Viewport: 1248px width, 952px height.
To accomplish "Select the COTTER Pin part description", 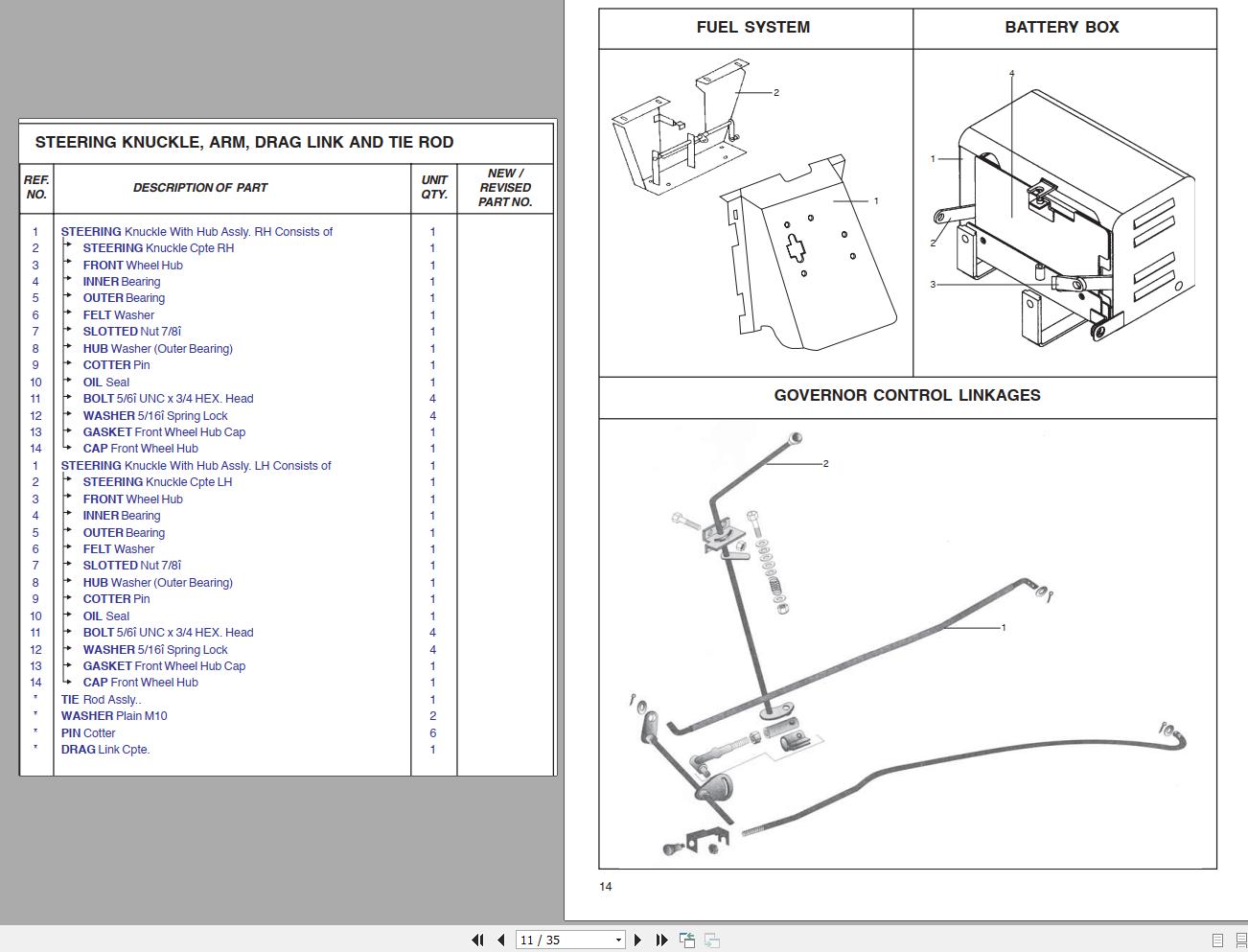I will (x=116, y=364).
